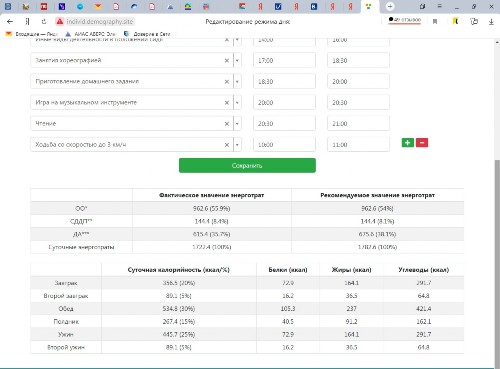Click the Завтрак row label
This screenshot has width=500, height=369.
pos(66,283)
